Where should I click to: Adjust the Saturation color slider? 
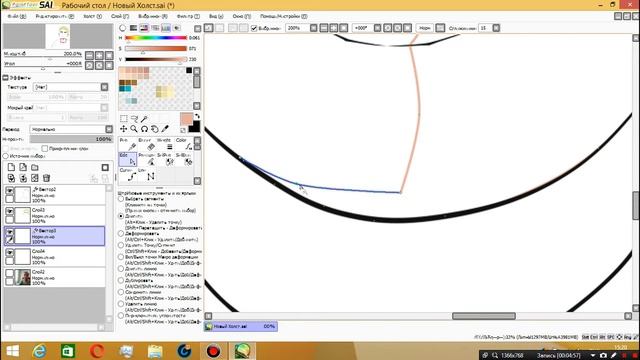coord(156,49)
